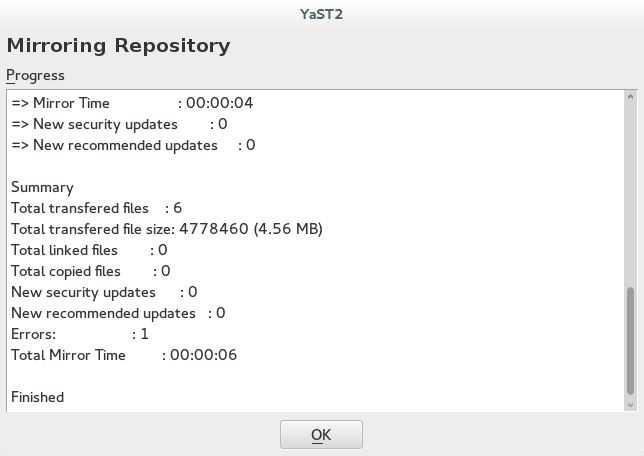Viewport: 644px width, 456px height.
Task: Click the Finished line in the log
Action: coord(37,397)
